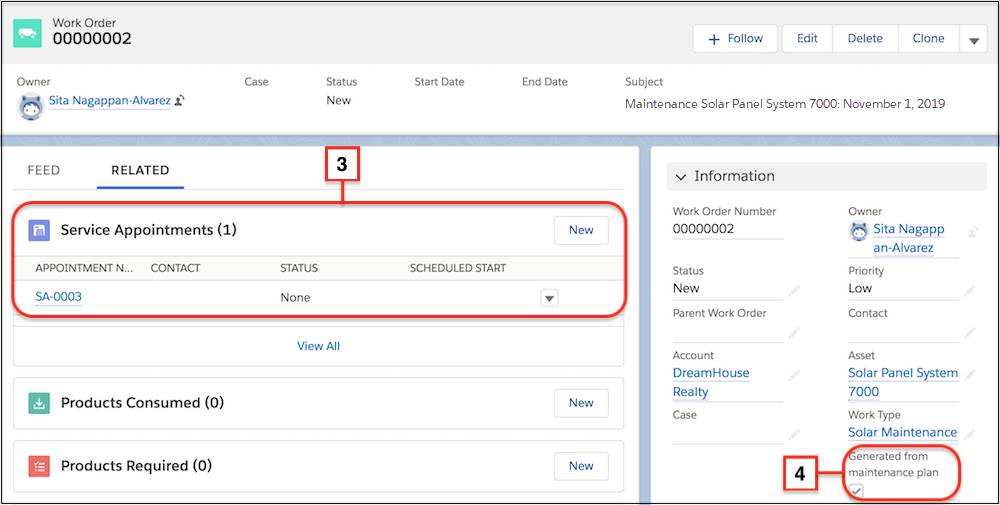This screenshot has height=505, width=1000.
Task: Click the Low priority value
Action: point(860,288)
